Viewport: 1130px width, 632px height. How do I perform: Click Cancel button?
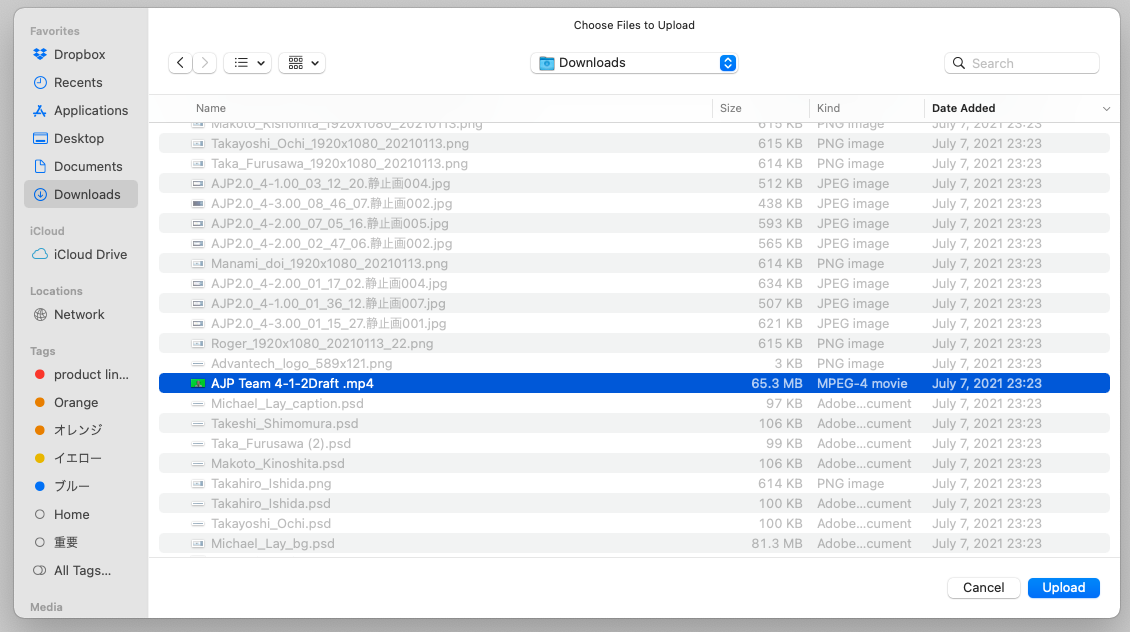tap(984, 588)
